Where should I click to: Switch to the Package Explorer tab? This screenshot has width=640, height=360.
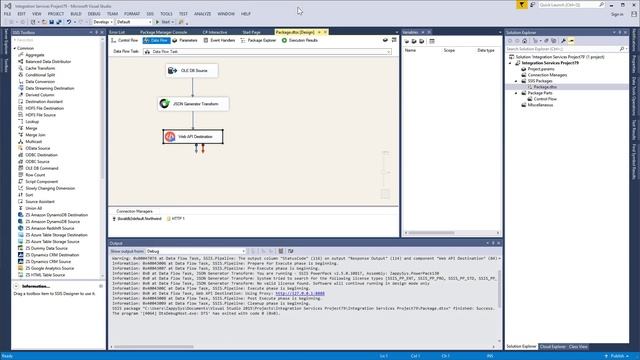coord(258,40)
